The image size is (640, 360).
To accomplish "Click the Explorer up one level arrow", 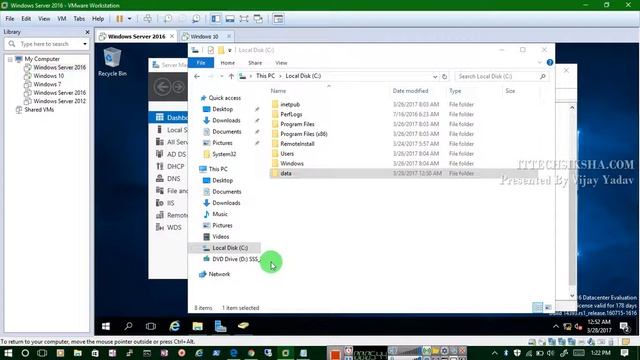I will [231, 76].
